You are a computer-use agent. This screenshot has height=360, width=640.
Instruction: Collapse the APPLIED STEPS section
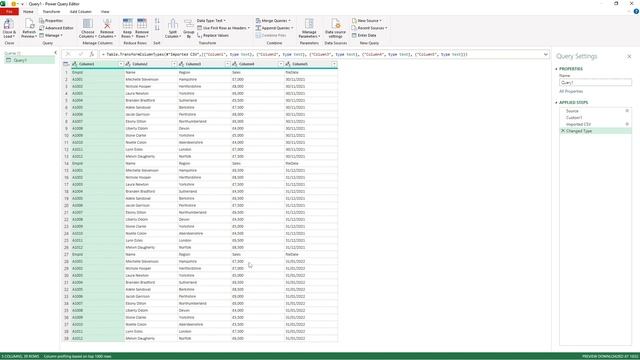pyautogui.click(x=556, y=102)
